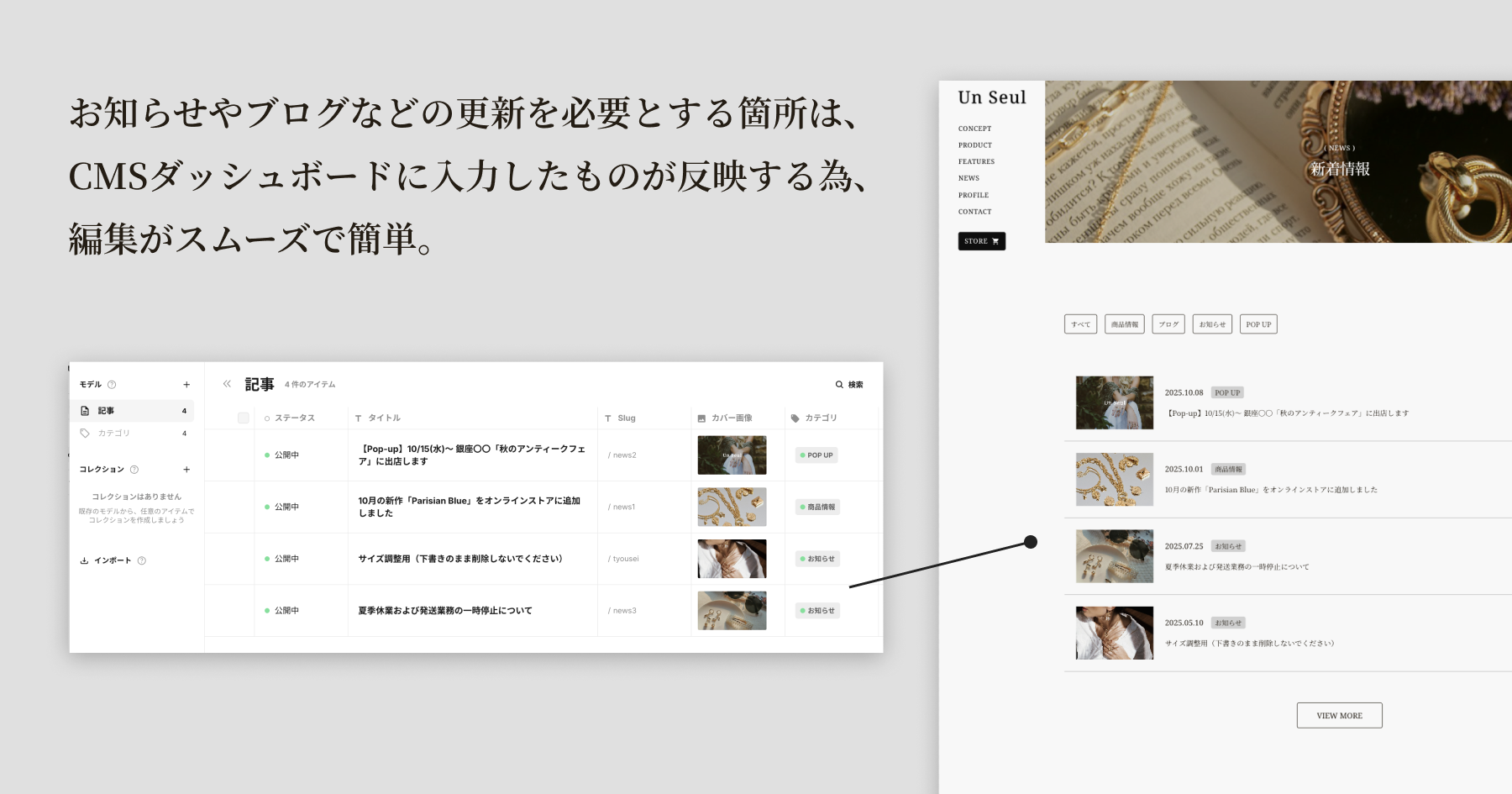Click the インポート download icon
Viewport: 1512px width, 794px height.
(84, 560)
